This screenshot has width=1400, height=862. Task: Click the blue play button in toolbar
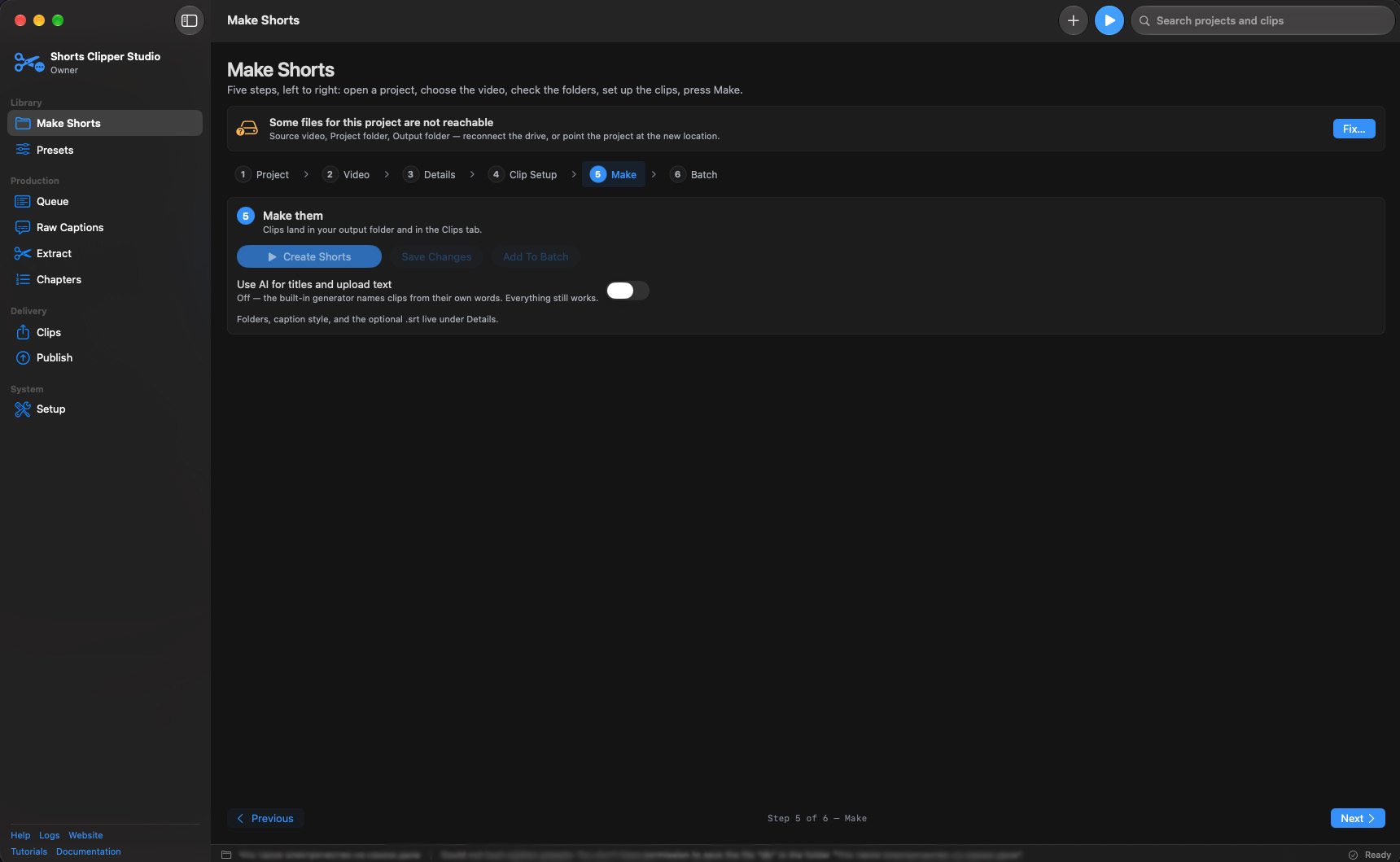pyautogui.click(x=1109, y=20)
